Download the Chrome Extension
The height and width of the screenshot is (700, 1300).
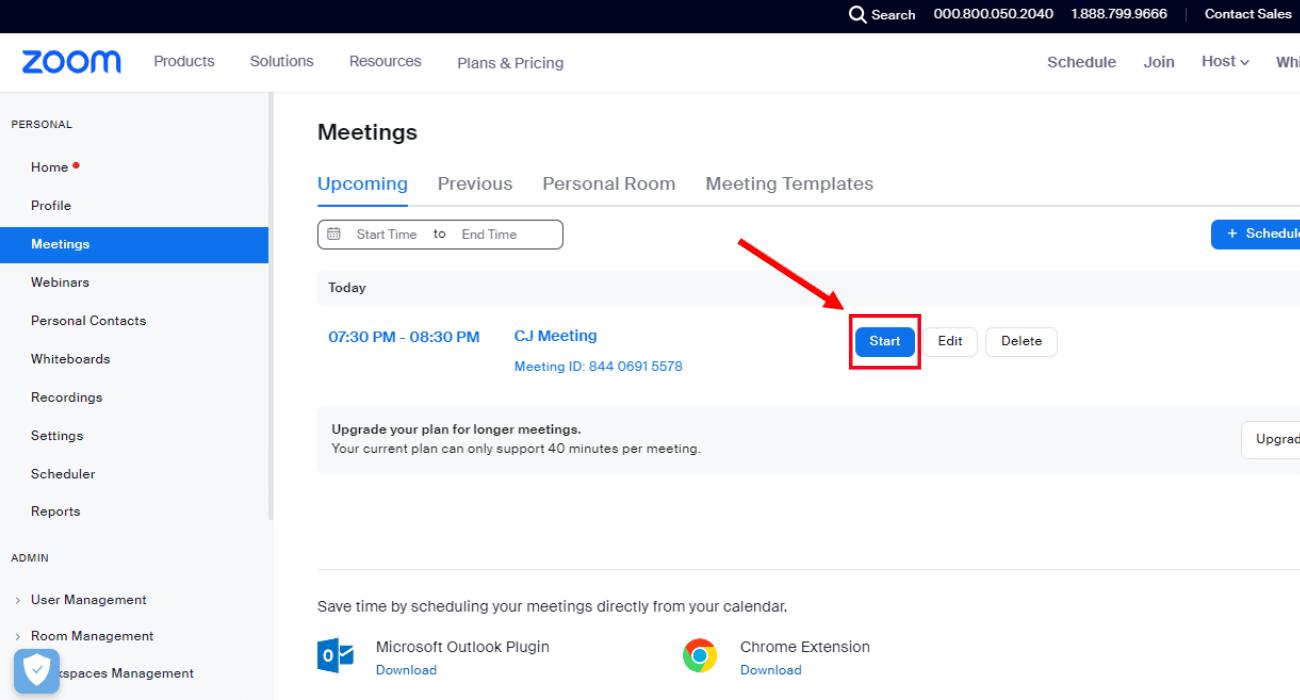tap(770, 670)
